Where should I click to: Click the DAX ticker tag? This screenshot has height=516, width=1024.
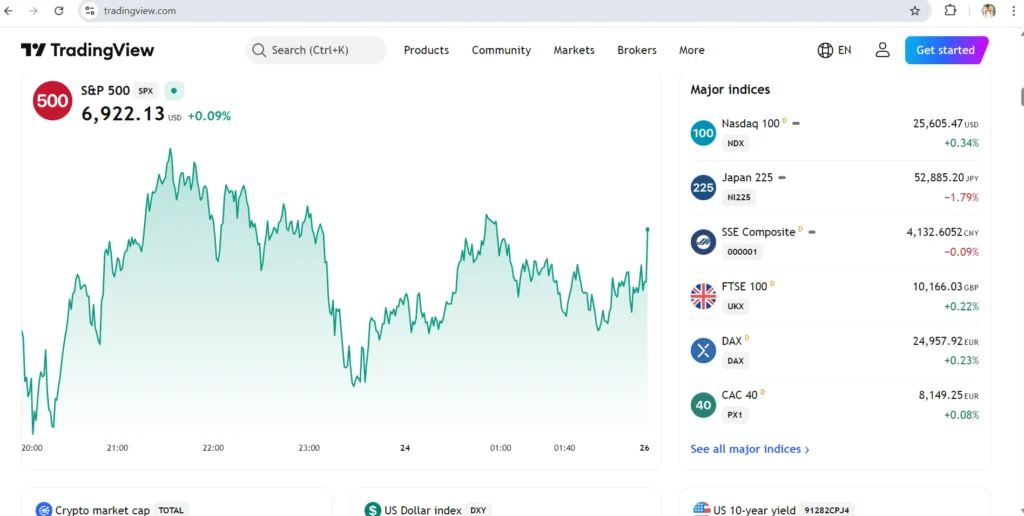735,361
